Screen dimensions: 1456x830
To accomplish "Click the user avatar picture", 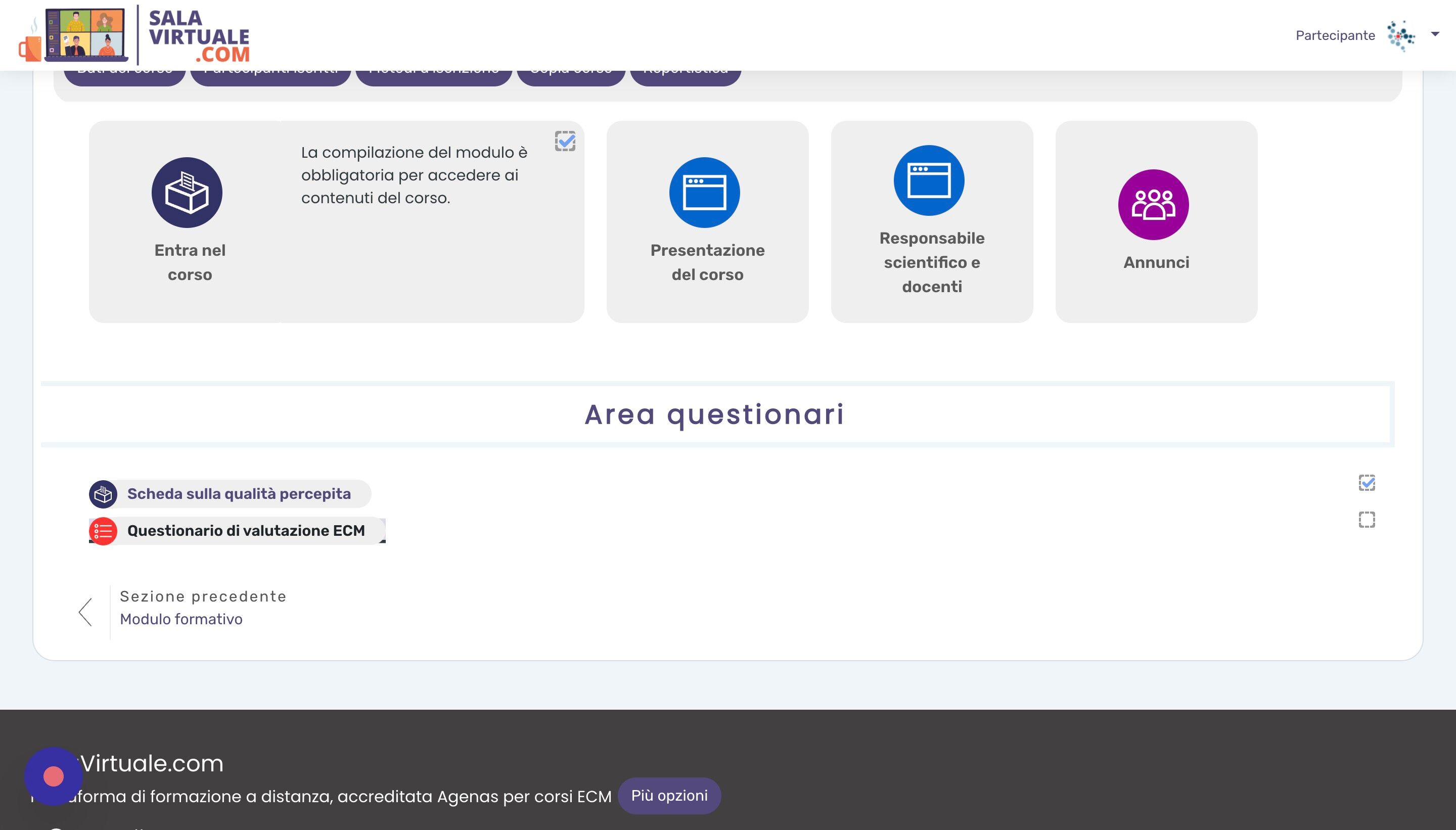I will coord(1401,36).
